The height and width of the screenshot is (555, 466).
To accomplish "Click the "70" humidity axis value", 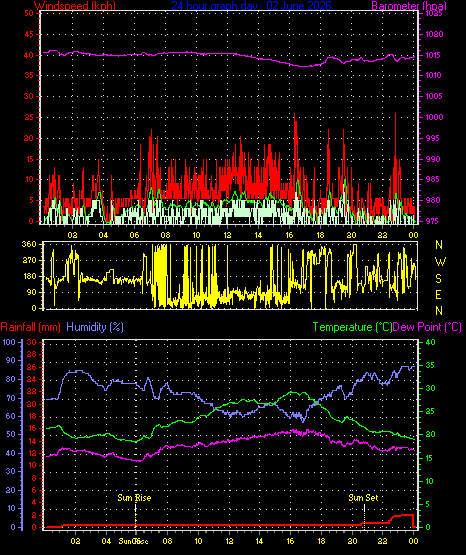I will tap(11, 398).
